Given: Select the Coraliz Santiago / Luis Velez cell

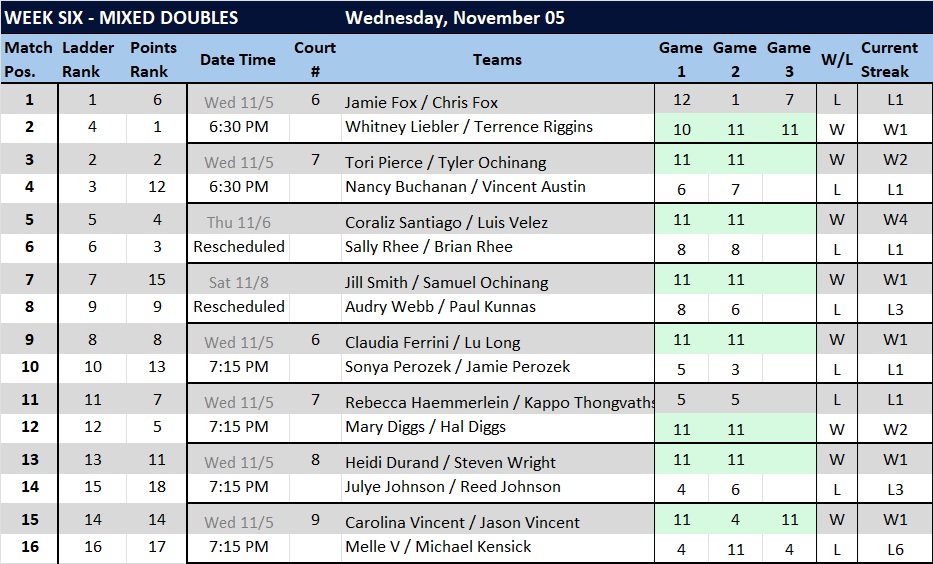Looking at the screenshot, I should tap(446, 222).
